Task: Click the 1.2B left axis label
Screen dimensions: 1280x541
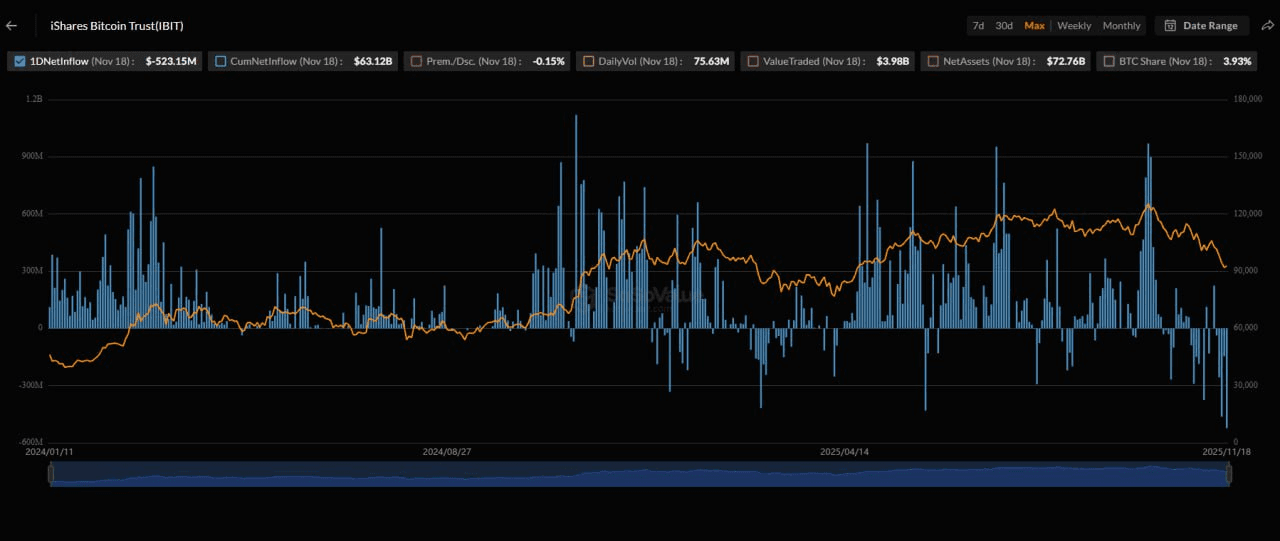Action: pyautogui.click(x=34, y=99)
